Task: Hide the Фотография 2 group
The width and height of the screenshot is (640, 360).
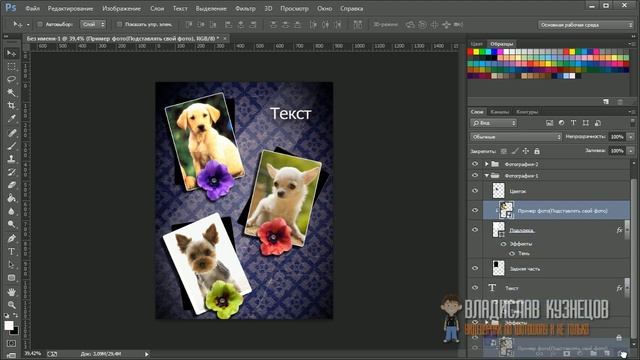Action: click(475, 164)
